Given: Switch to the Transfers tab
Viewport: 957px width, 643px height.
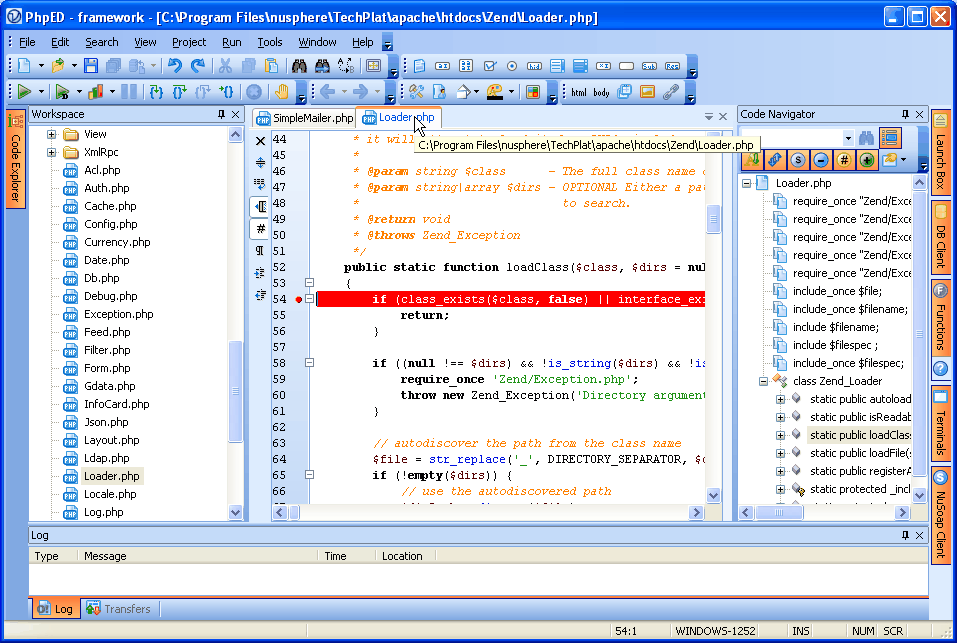Looking at the screenshot, I should click(119, 609).
